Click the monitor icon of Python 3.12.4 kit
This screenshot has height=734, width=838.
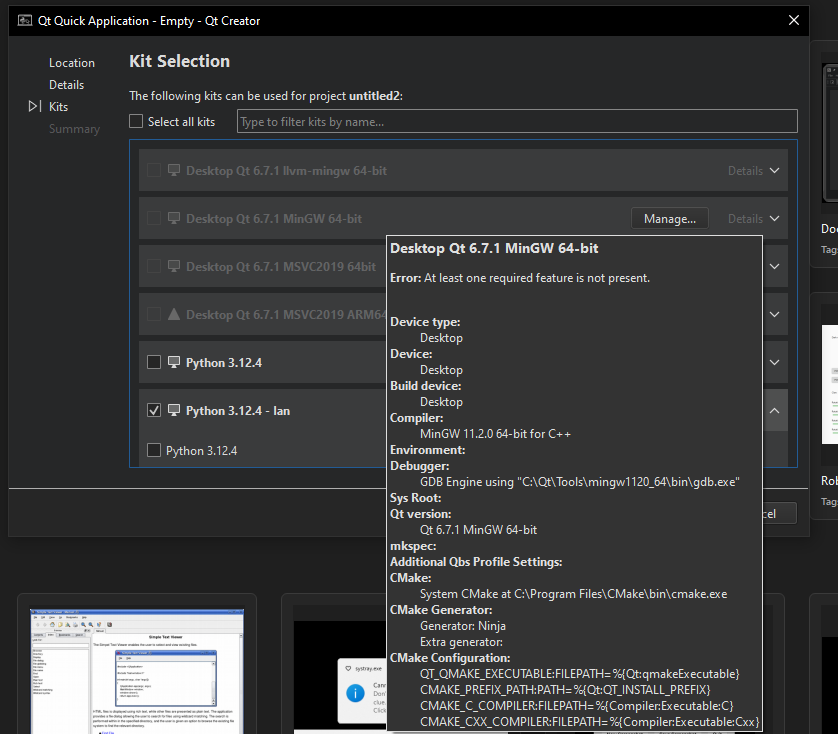[174, 362]
